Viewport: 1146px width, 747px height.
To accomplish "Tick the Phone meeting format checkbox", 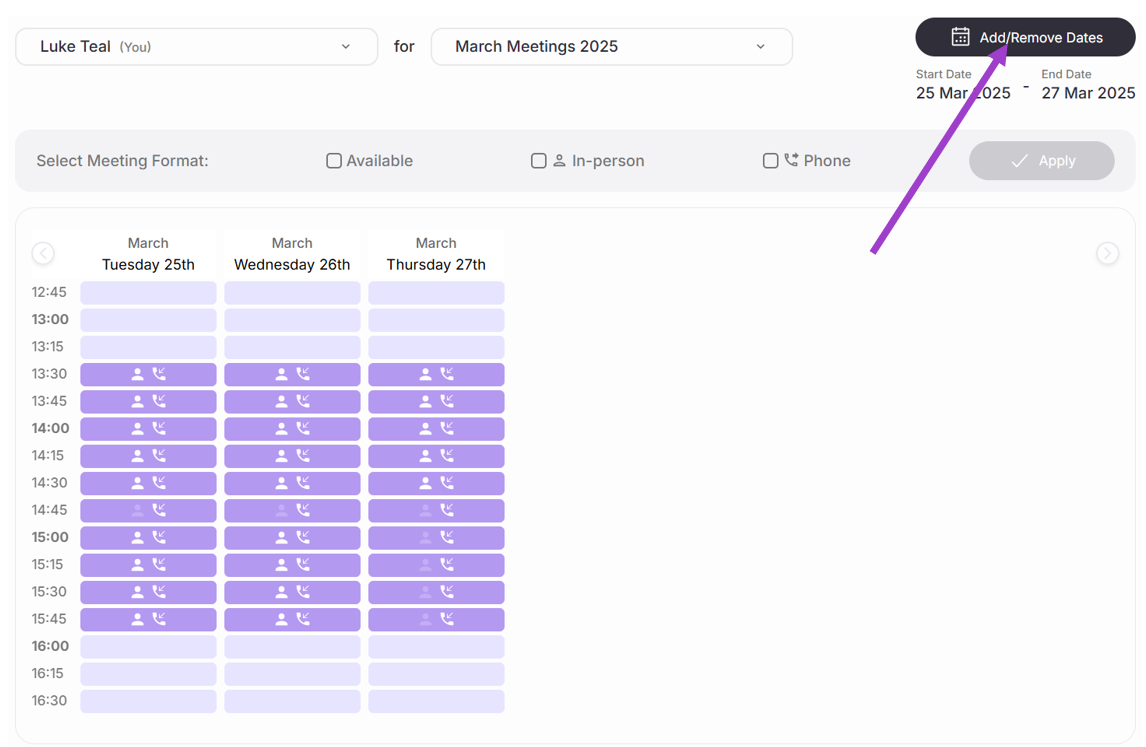I will click(x=770, y=161).
